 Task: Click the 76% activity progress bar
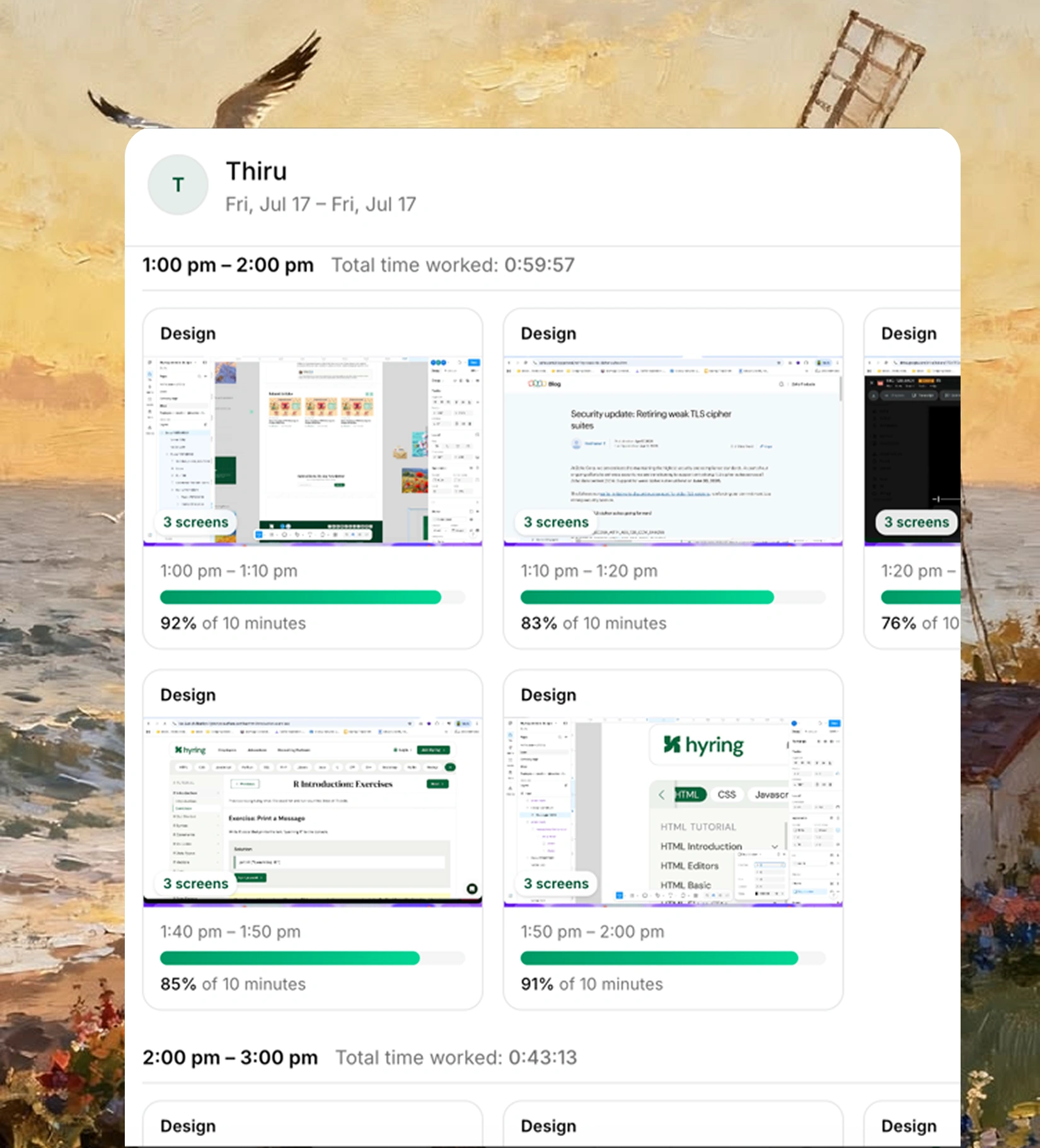921,598
